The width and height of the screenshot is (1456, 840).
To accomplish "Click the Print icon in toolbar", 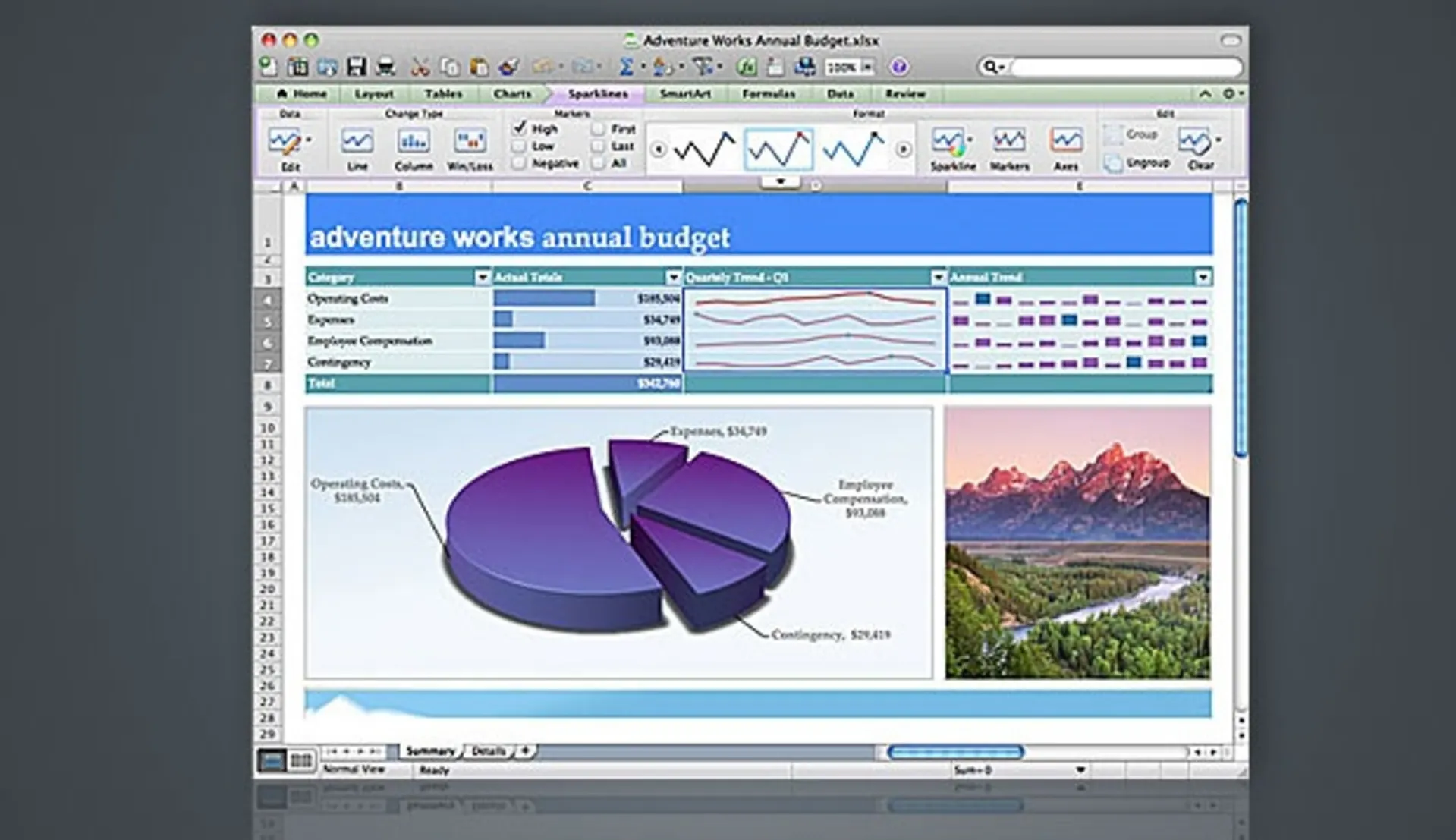I will click(x=386, y=67).
